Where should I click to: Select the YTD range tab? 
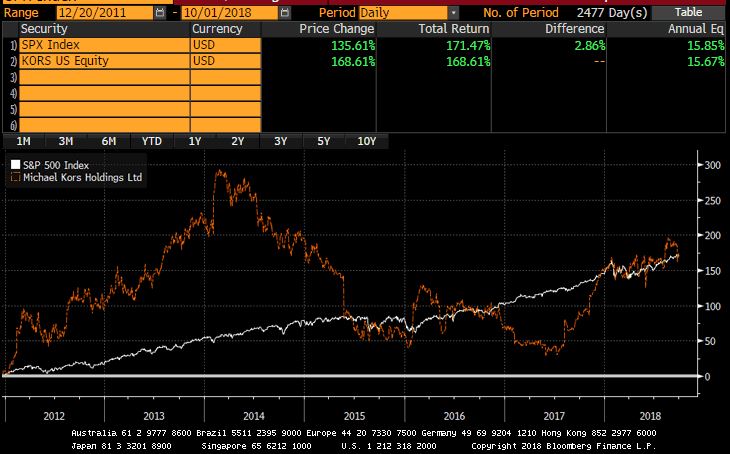coord(152,141)
